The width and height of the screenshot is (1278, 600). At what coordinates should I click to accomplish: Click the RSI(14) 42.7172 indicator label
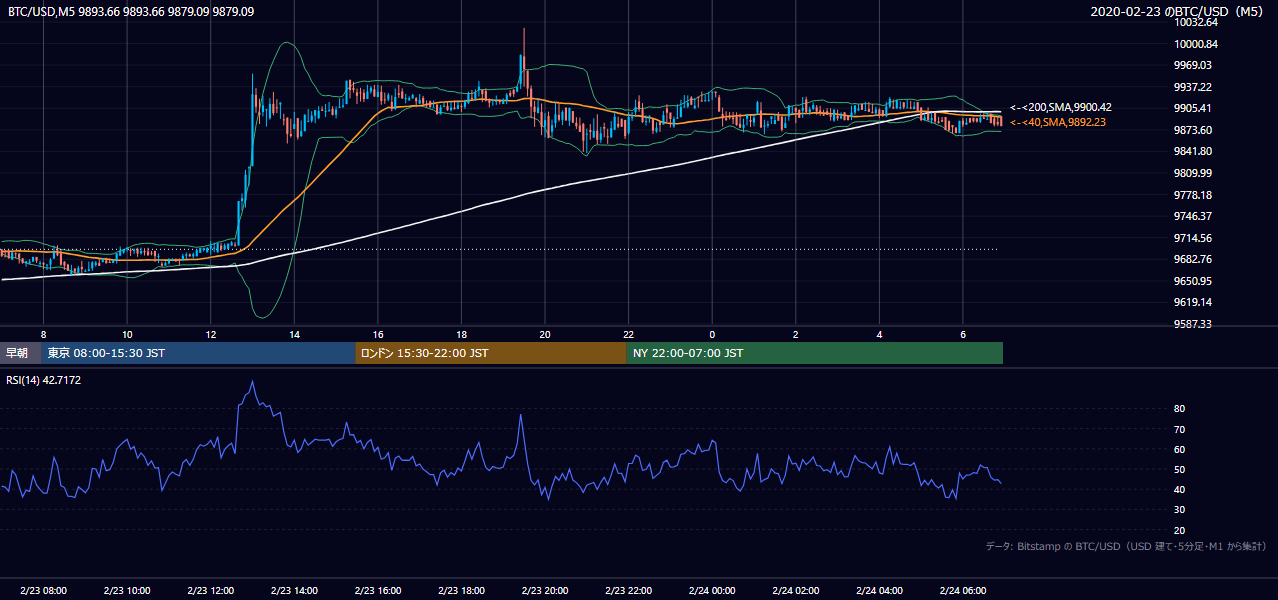[x=45, y=380]
